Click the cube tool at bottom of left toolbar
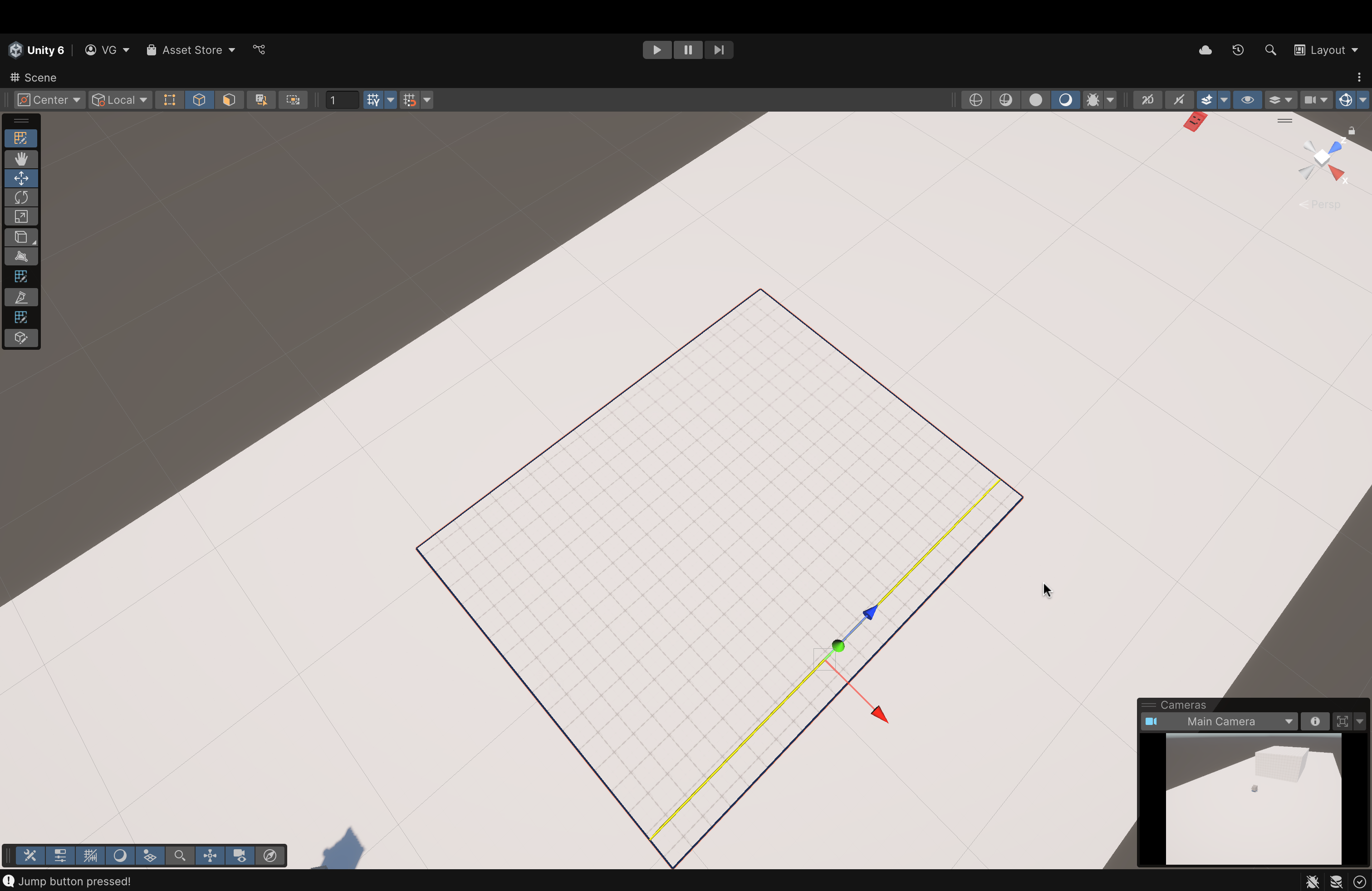The height and width of the screenshot is (891, 1372). point(21,338)
